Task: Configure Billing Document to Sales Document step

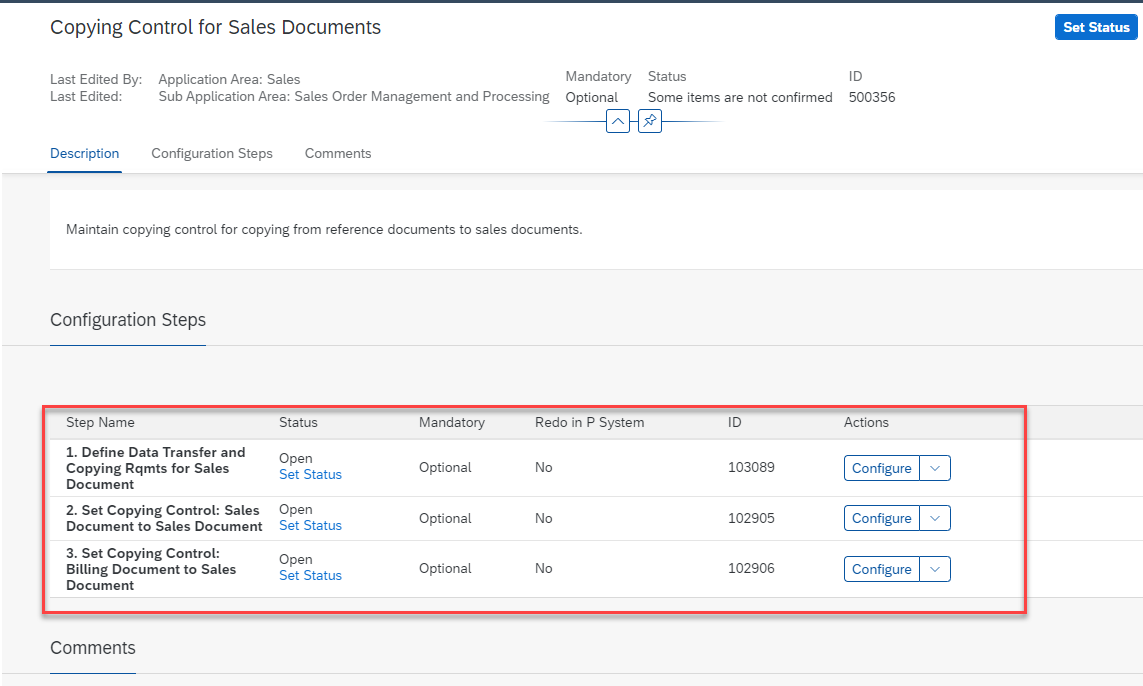Action: tap(881, 569)
